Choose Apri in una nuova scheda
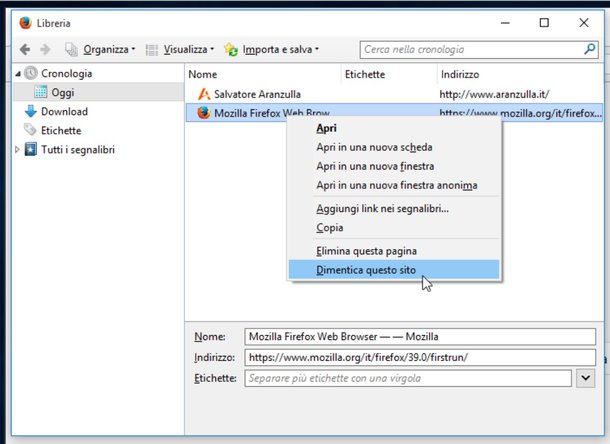The width and height of the screenshot is (610, 444). 394,147
